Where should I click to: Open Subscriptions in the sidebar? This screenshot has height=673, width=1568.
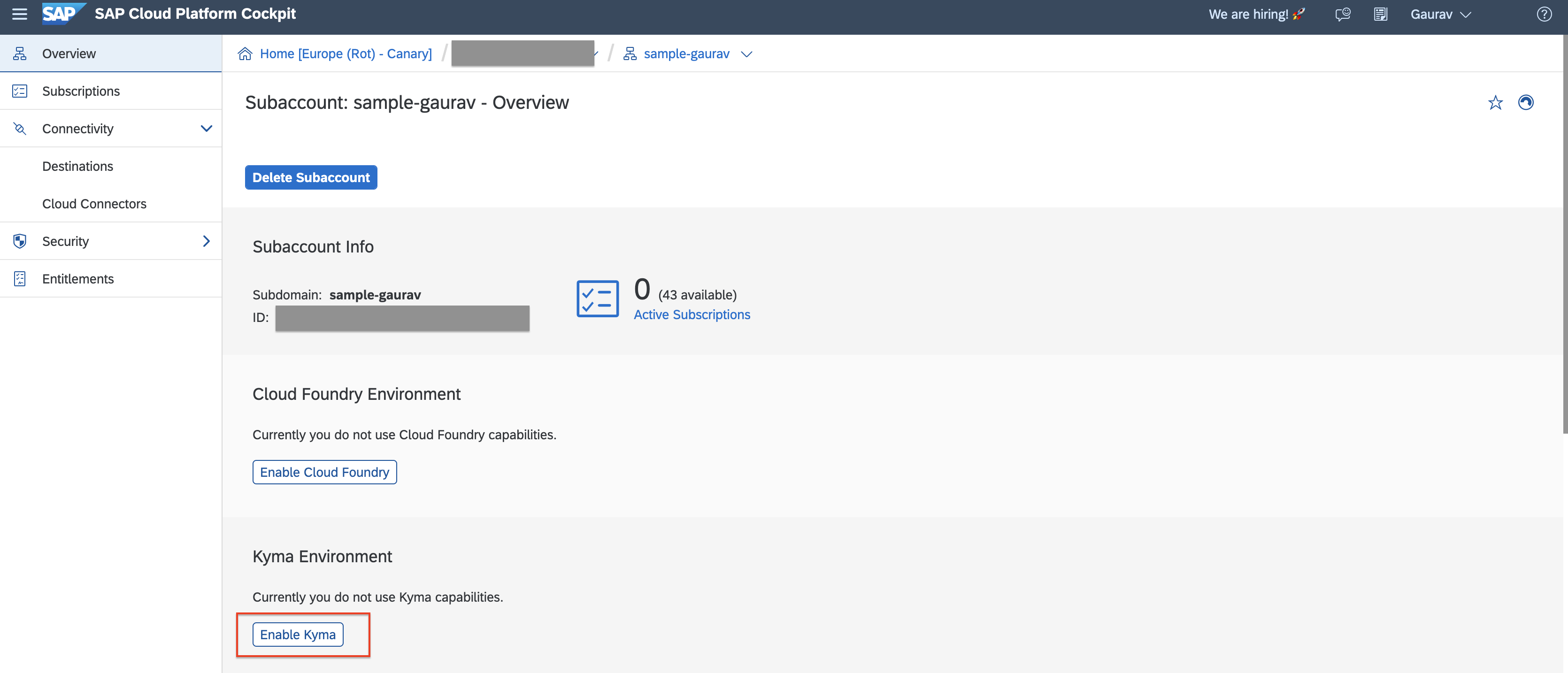(x=81, y=91)
